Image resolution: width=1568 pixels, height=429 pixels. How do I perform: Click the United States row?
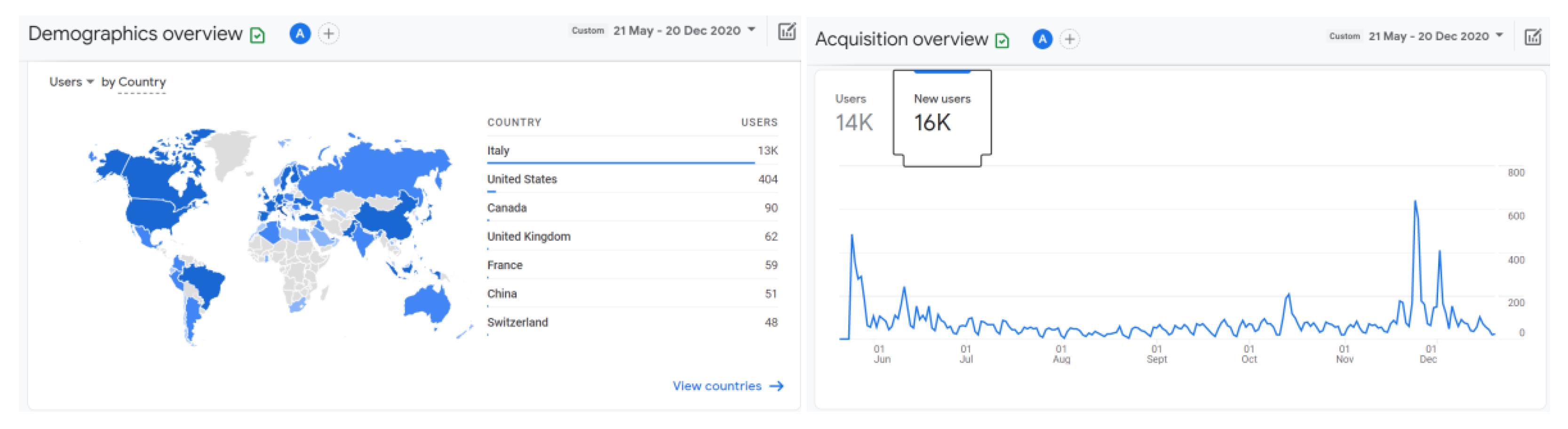631,179
